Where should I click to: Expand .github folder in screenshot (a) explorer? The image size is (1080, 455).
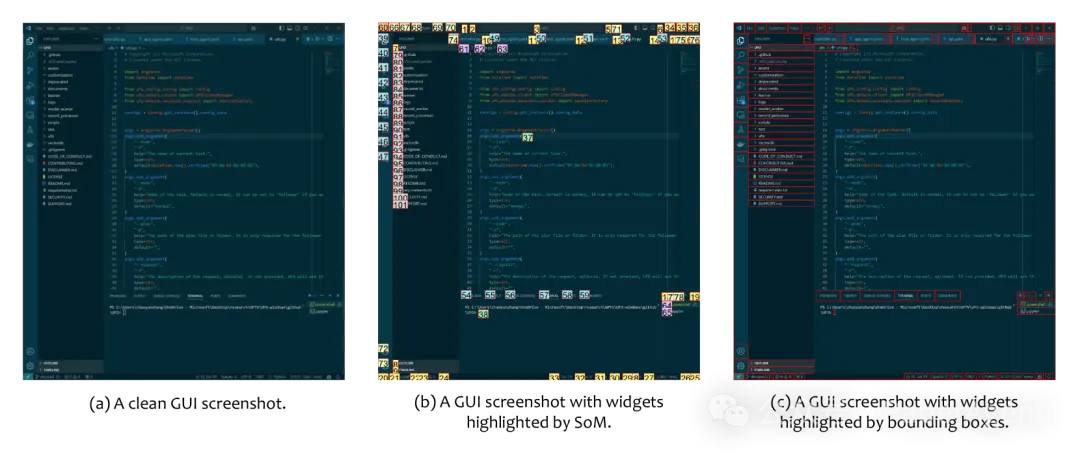point(70,54)
